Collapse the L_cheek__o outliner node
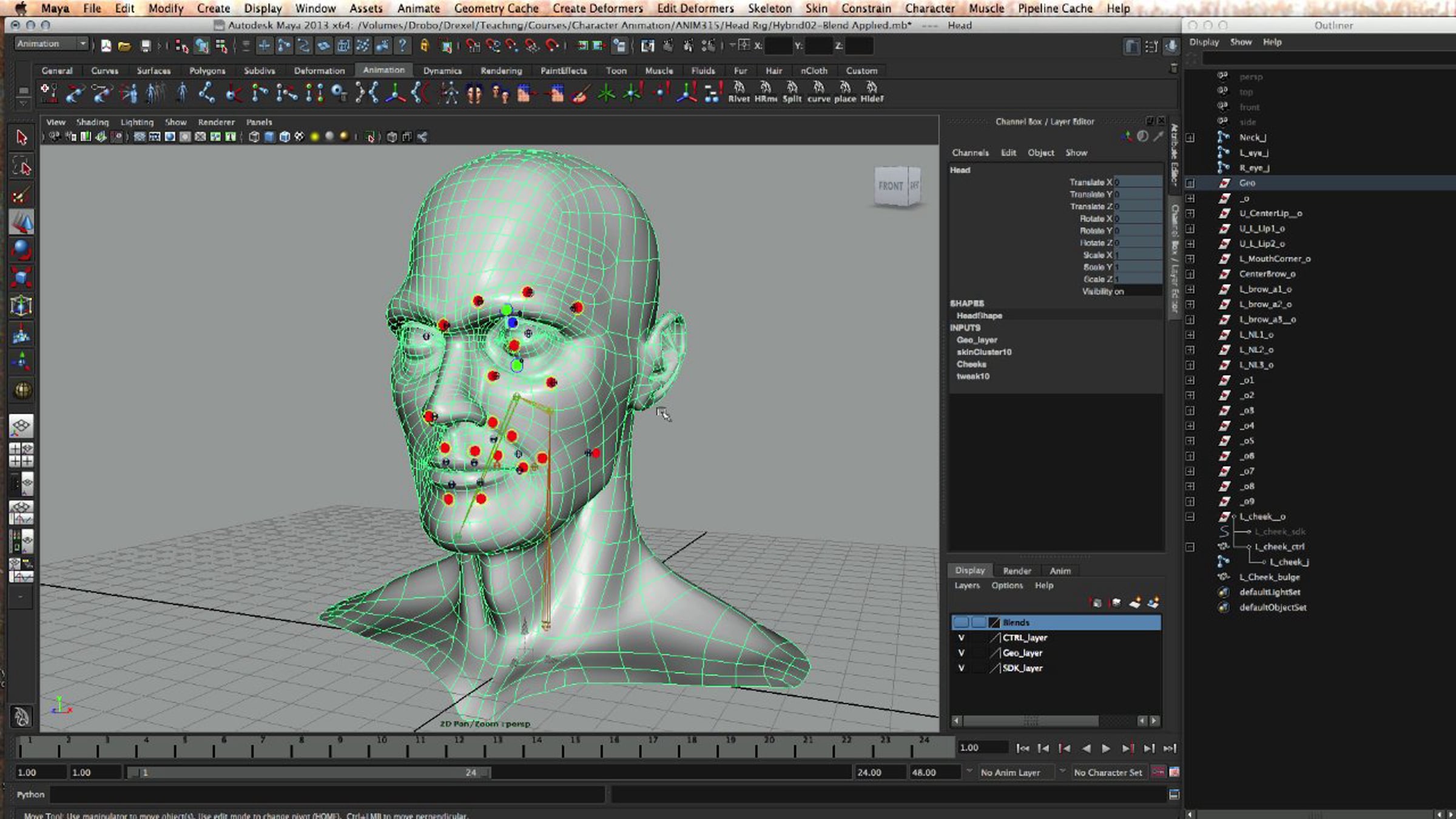 pyautogui.click(x=1190, y=517)
